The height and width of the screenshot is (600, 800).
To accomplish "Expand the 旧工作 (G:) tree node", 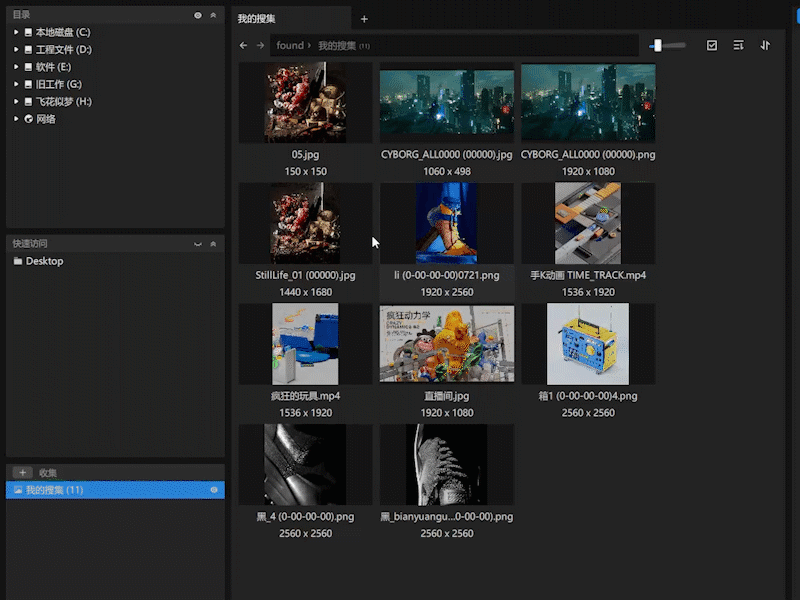I will pos(16,84).
